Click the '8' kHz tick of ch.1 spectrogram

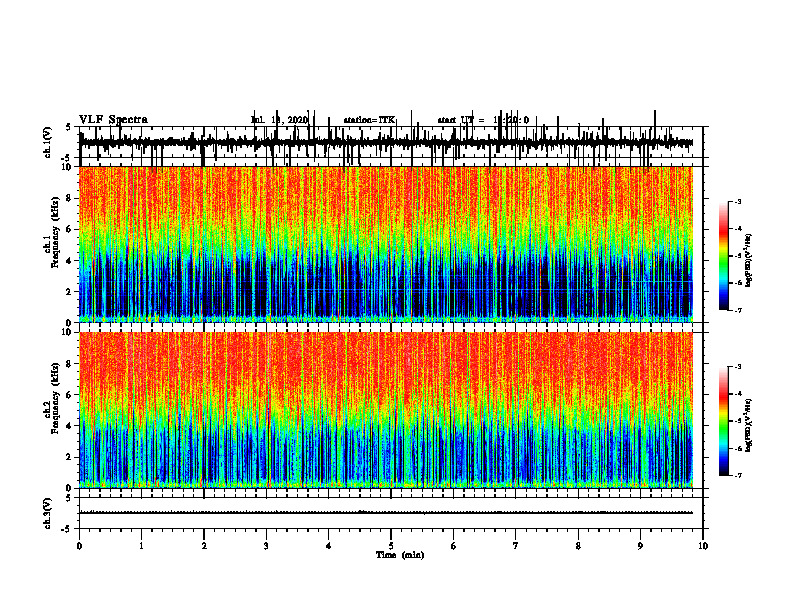coord(71,198)
